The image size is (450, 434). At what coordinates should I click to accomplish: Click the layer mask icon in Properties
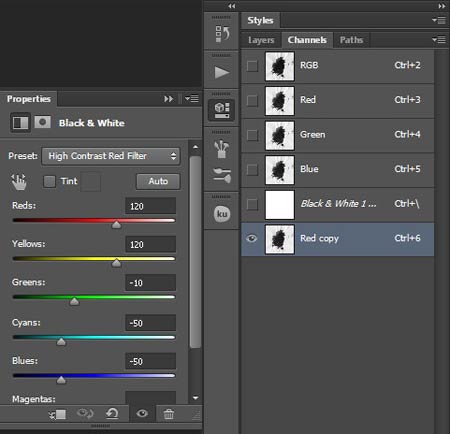[43, 122]
